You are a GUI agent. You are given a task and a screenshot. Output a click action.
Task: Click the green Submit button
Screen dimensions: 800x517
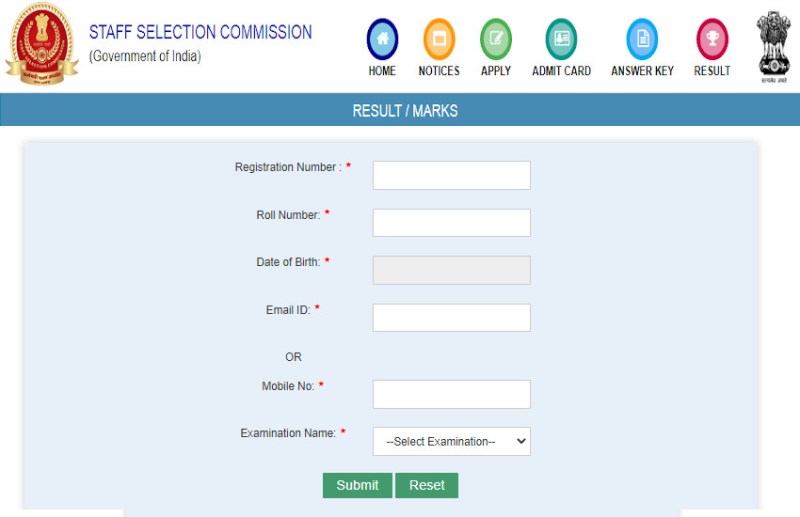point(357,485)
